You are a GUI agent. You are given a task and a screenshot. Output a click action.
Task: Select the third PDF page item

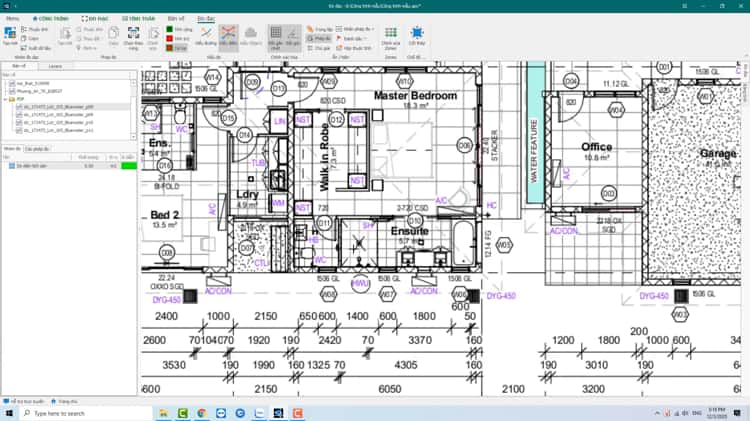tap(58, 122)
